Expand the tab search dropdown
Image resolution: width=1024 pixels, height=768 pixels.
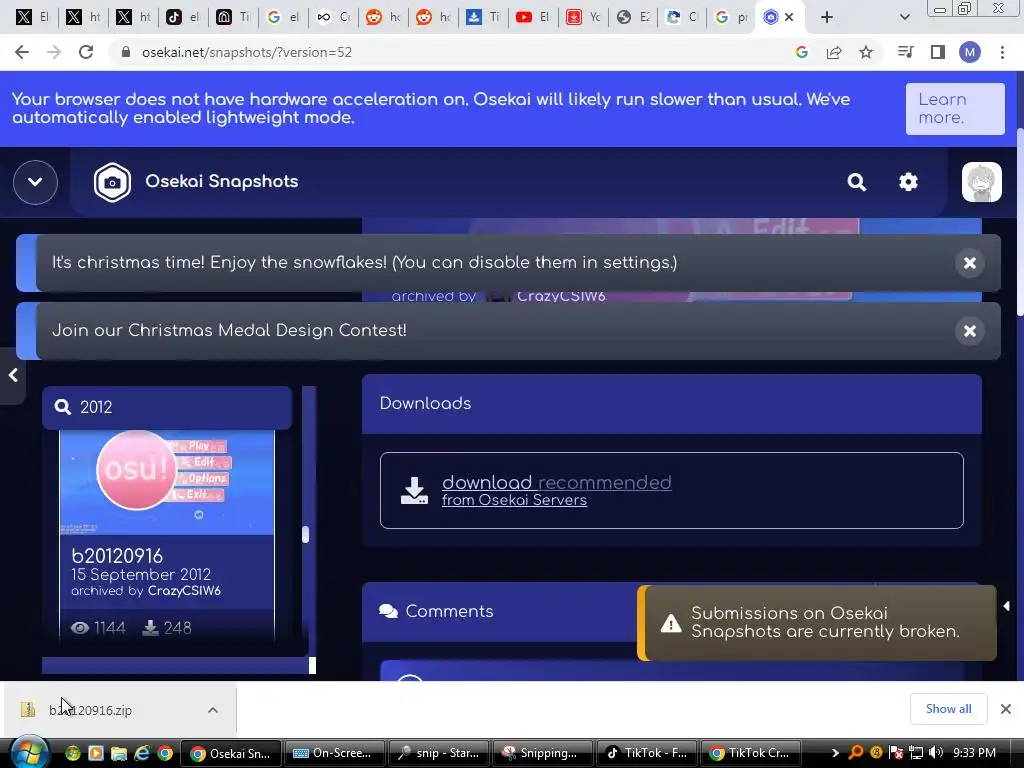pos(904,18)
